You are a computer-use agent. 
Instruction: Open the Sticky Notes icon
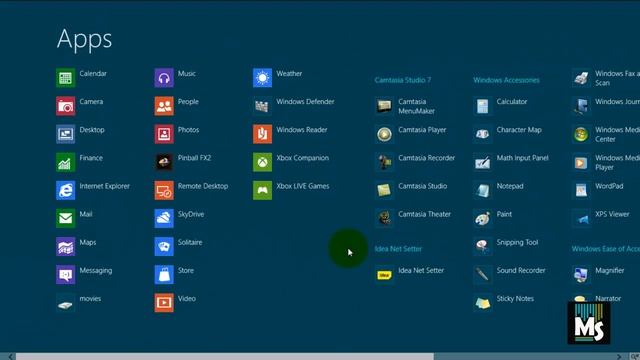(482, 303)
